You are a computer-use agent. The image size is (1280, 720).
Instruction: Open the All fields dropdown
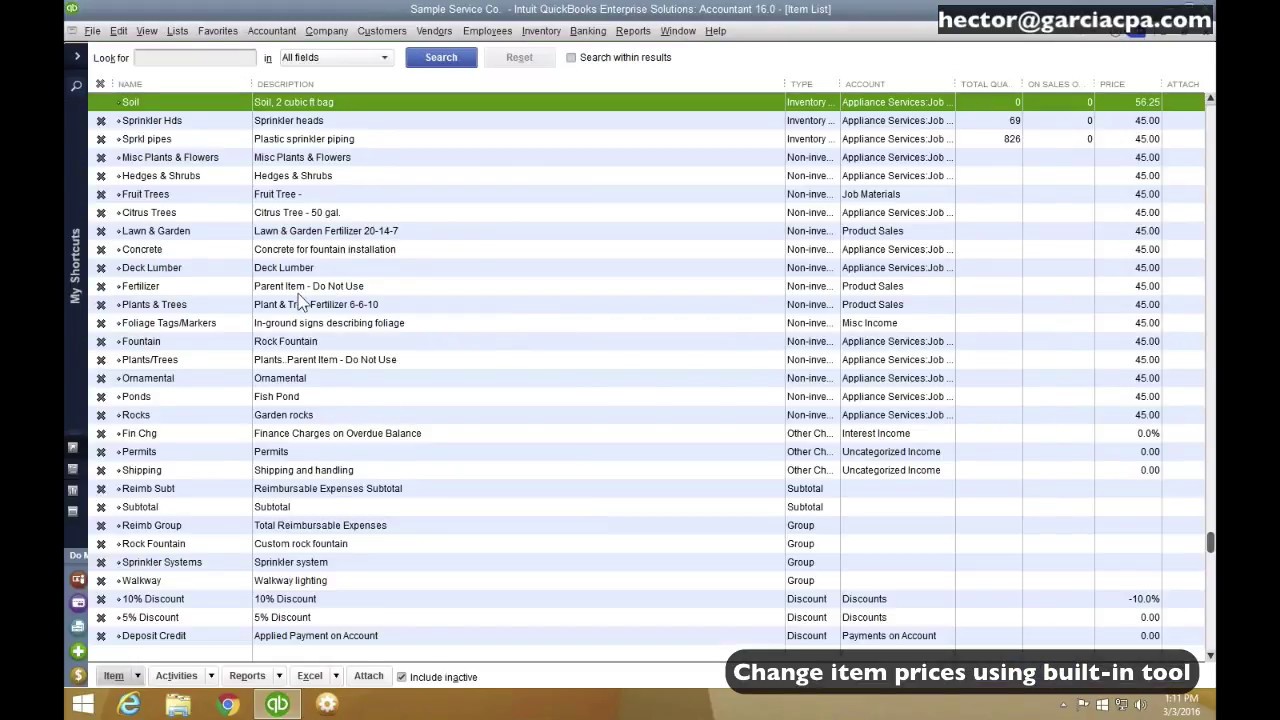(x=335, y=58)
